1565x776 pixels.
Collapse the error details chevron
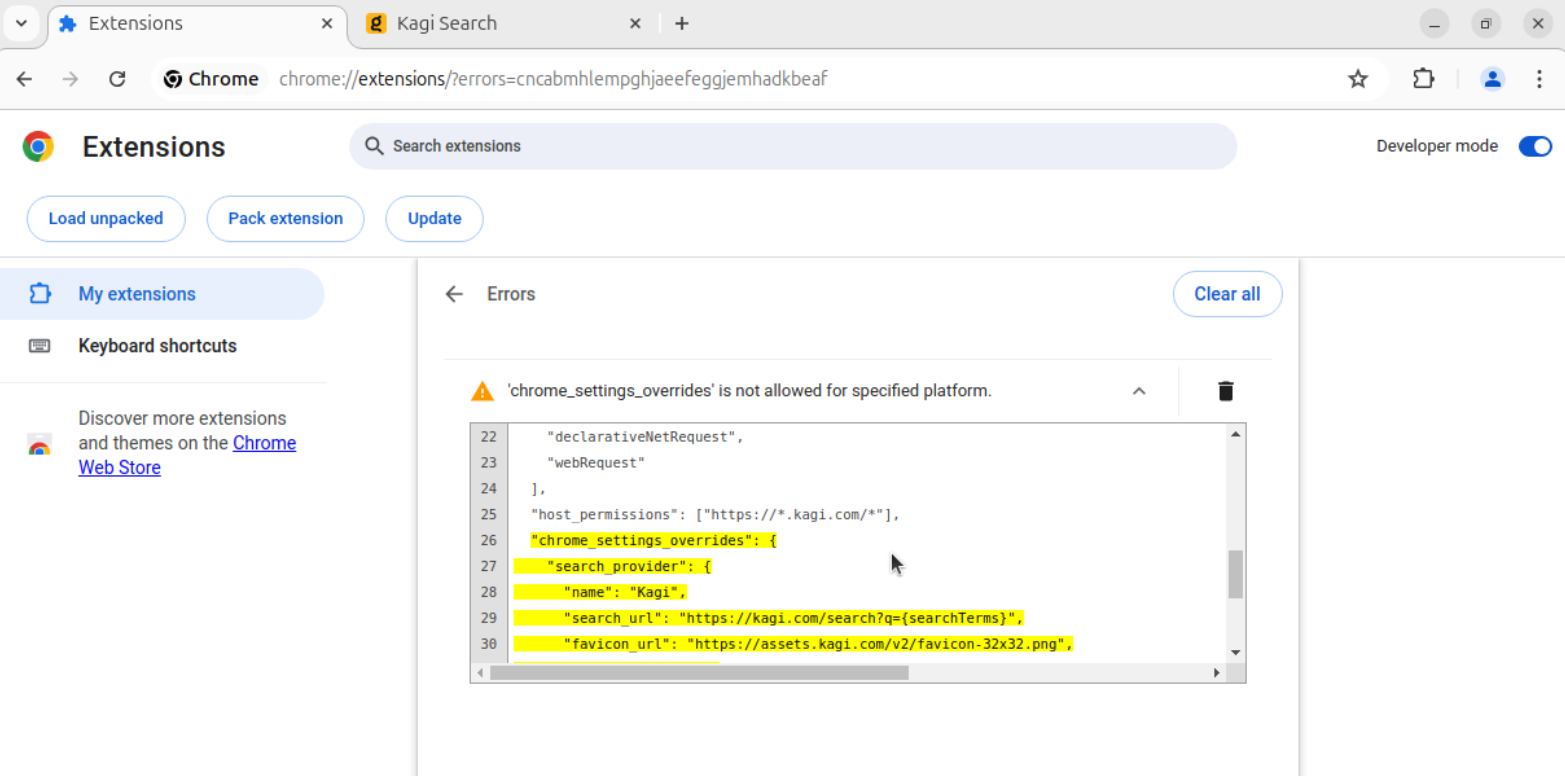[x=1138, y=391]
